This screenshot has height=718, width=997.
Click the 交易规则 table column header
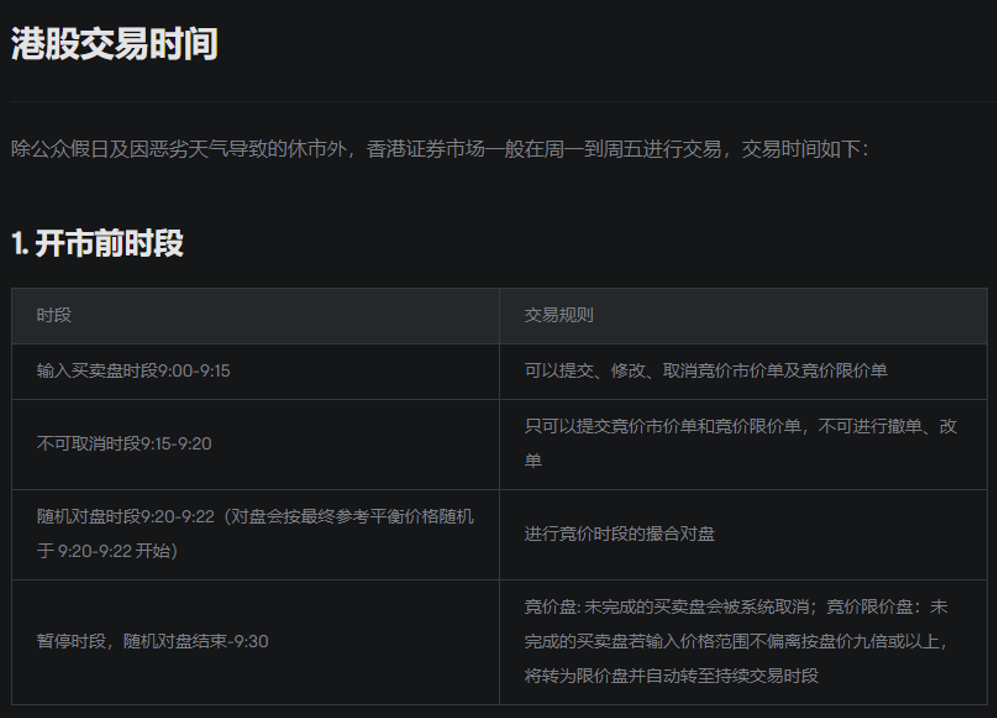coord(559,315)
